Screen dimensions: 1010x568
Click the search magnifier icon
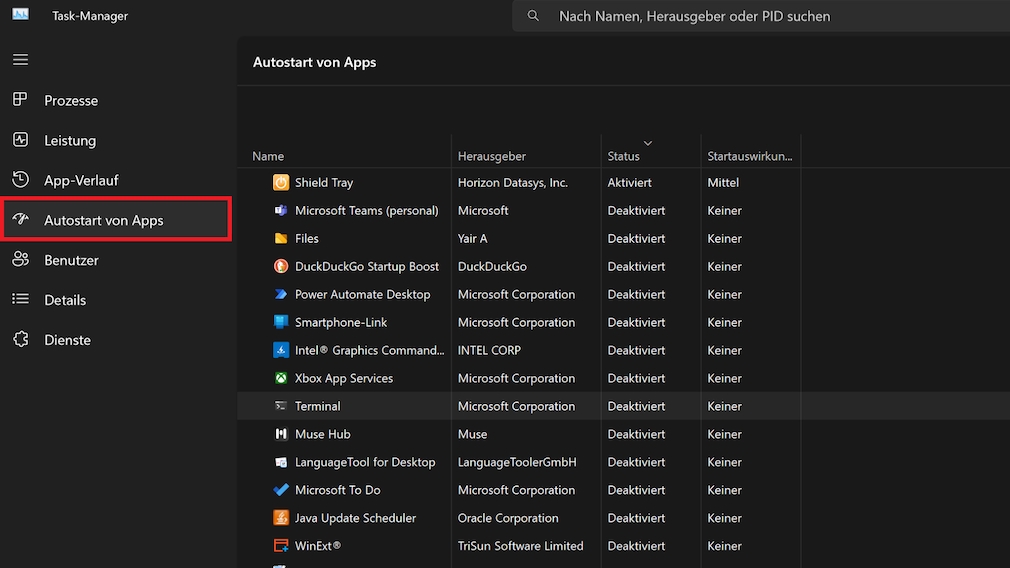click(x=533, y=15)
